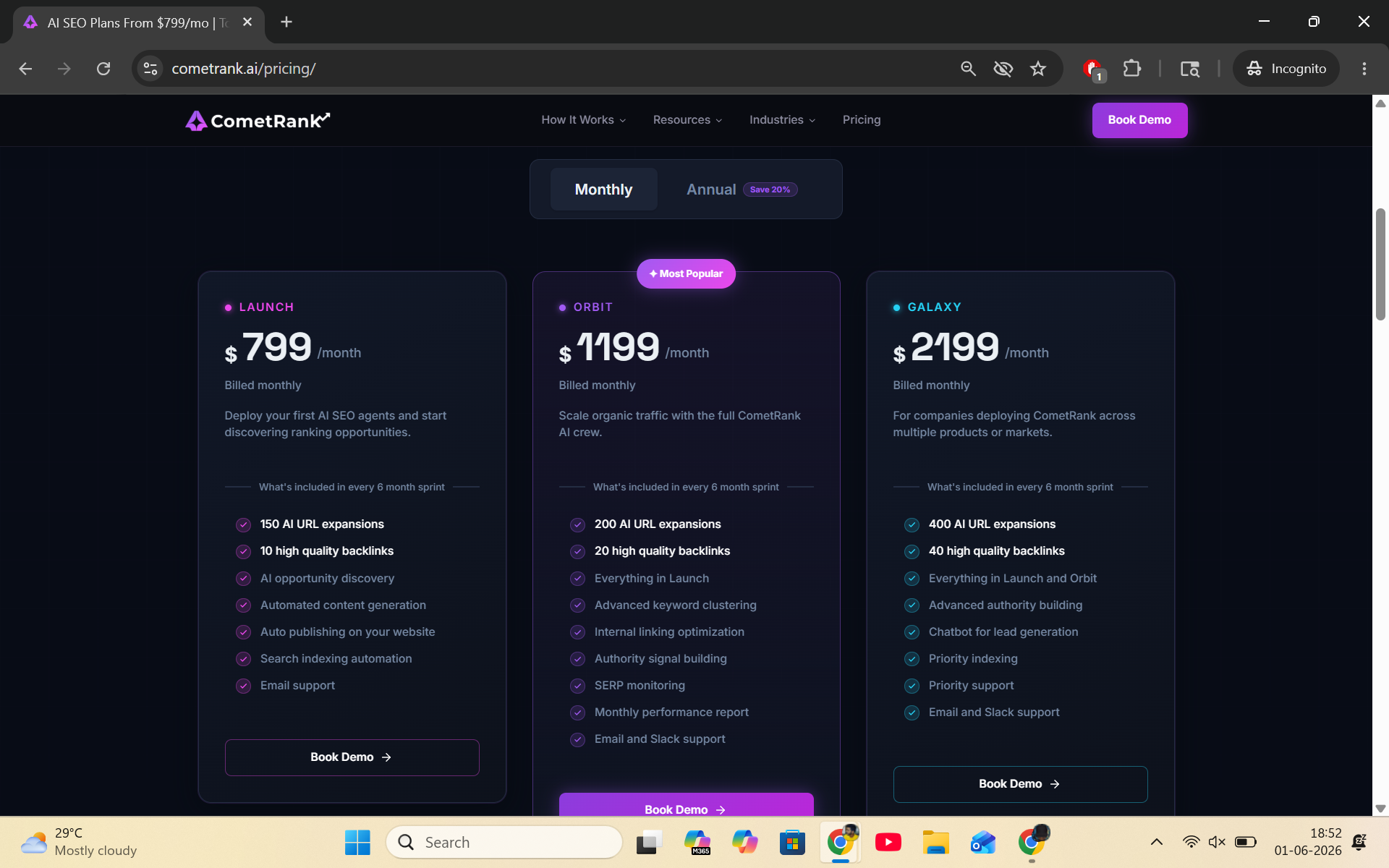1389x868 pixels.
Task: Click the muted volume icon
Action: [1217, 842]
